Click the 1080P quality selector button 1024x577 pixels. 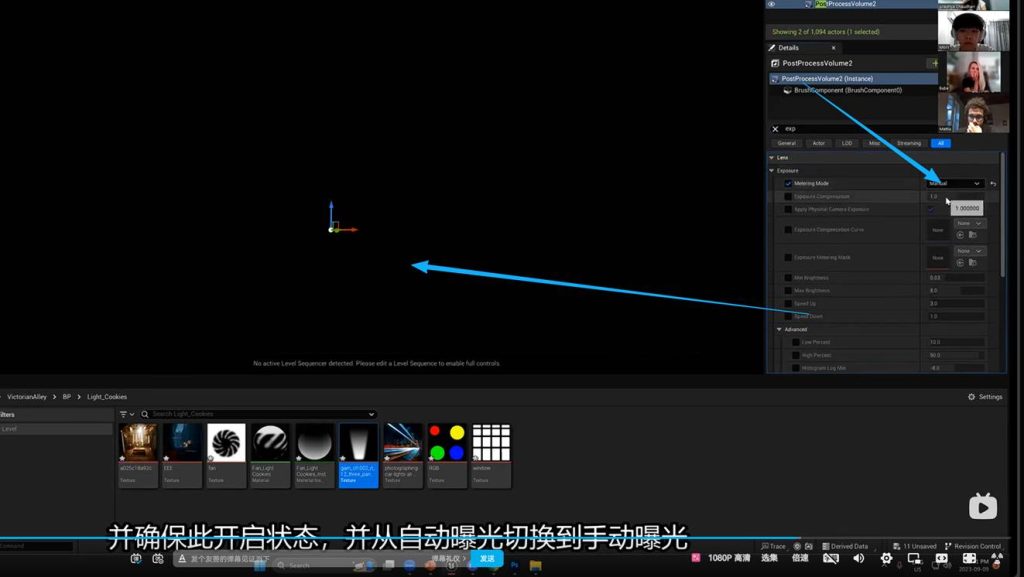(x=729, y=559)
